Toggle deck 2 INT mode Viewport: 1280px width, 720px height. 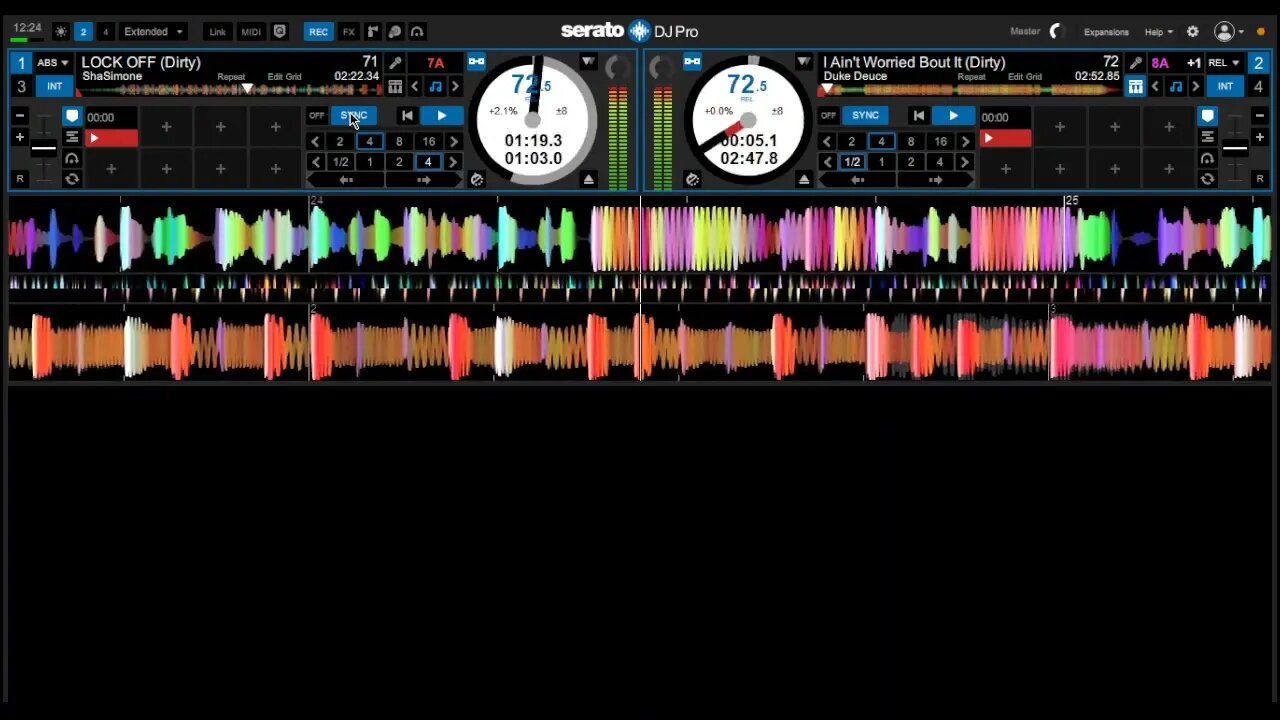[1225, 87]
